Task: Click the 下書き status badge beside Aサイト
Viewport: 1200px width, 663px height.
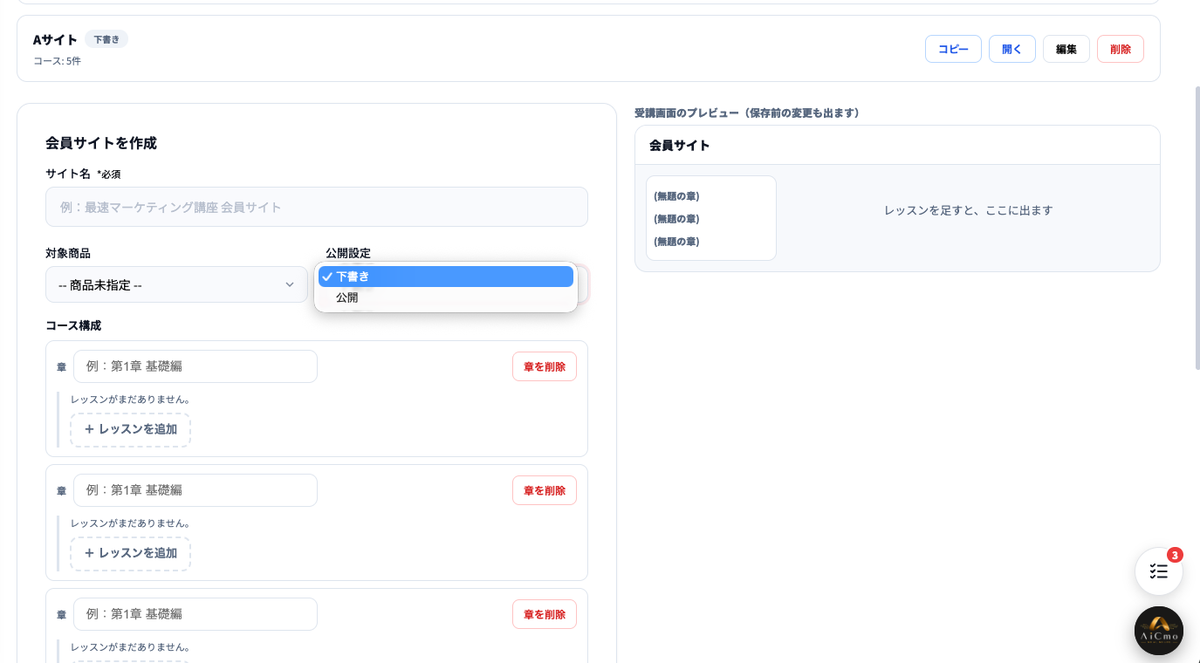Action: [x=106, y=40]
